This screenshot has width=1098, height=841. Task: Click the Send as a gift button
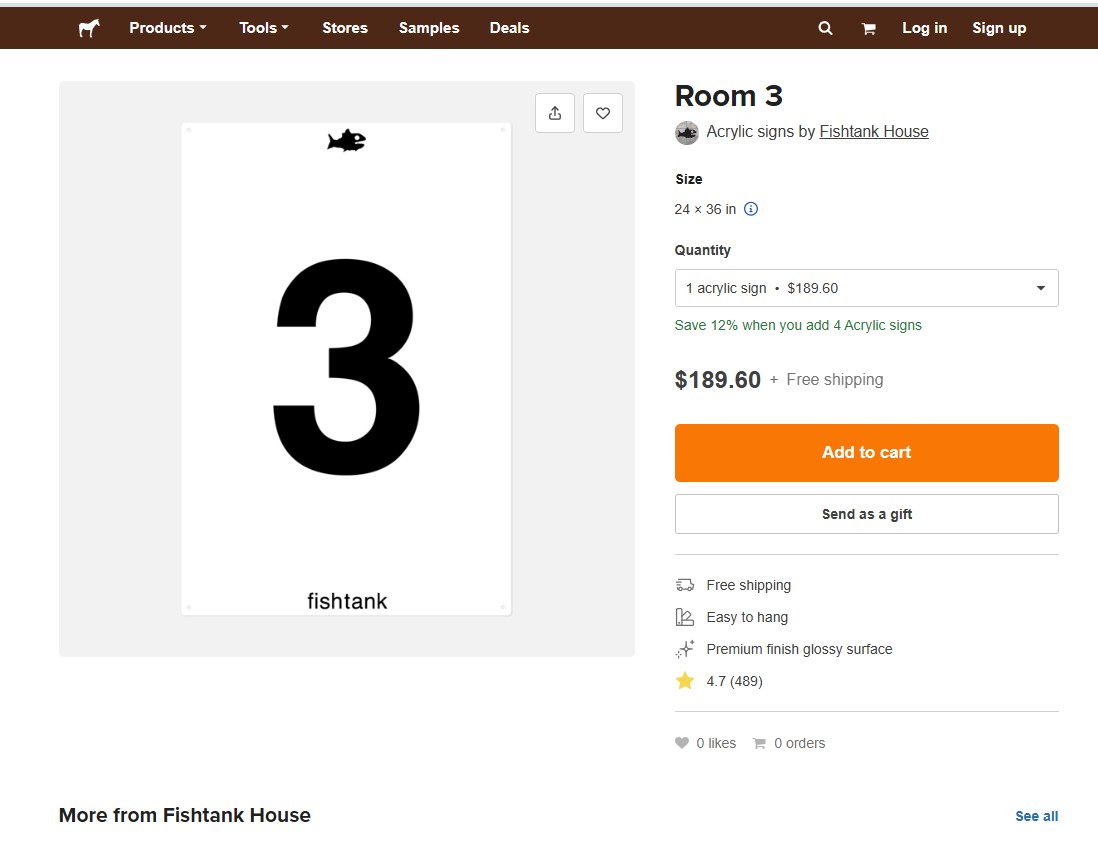[866, 514]
